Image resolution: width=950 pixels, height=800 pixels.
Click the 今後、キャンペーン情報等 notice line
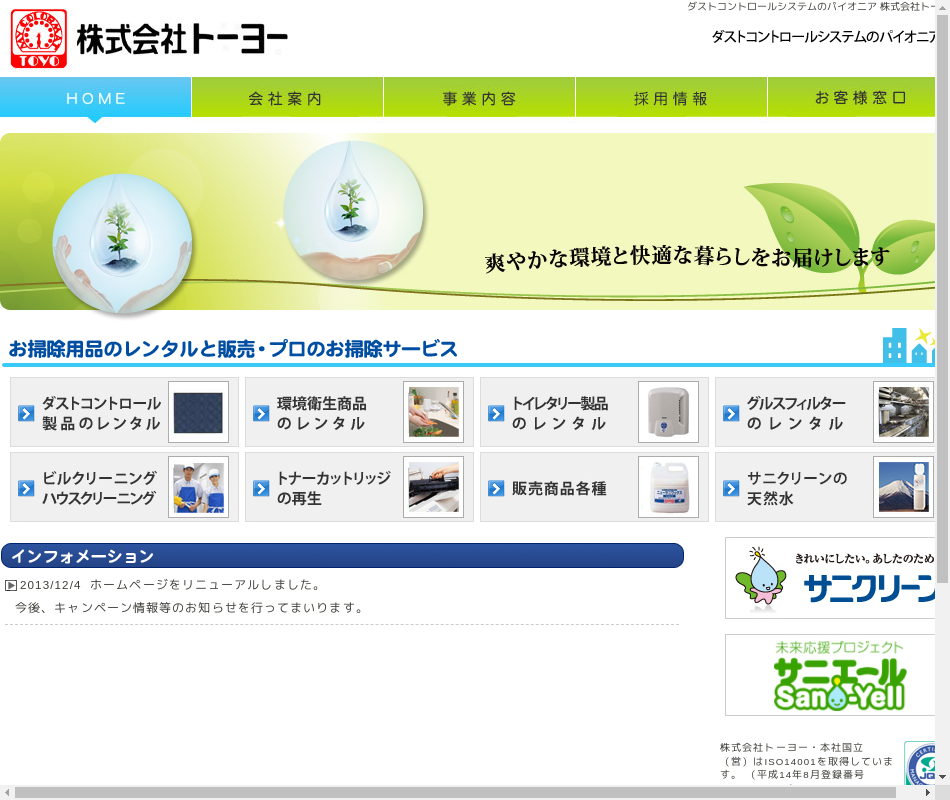(x=189, y=608)
